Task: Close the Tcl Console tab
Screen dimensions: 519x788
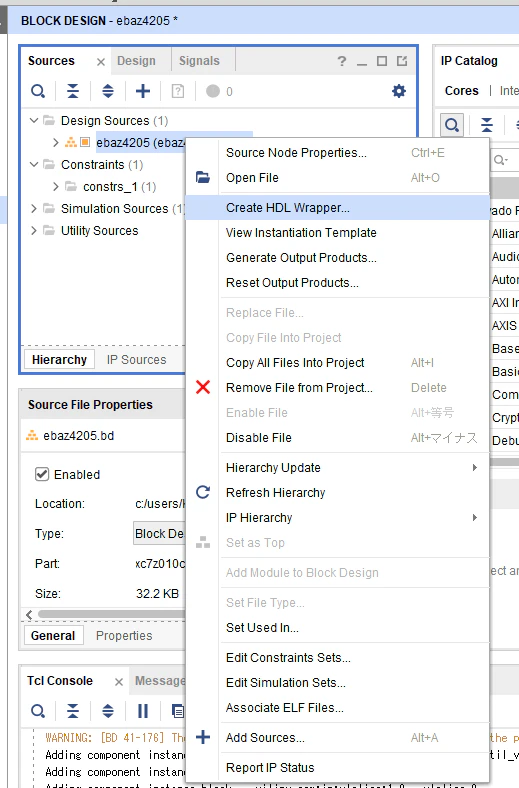Action: [119, 681]
